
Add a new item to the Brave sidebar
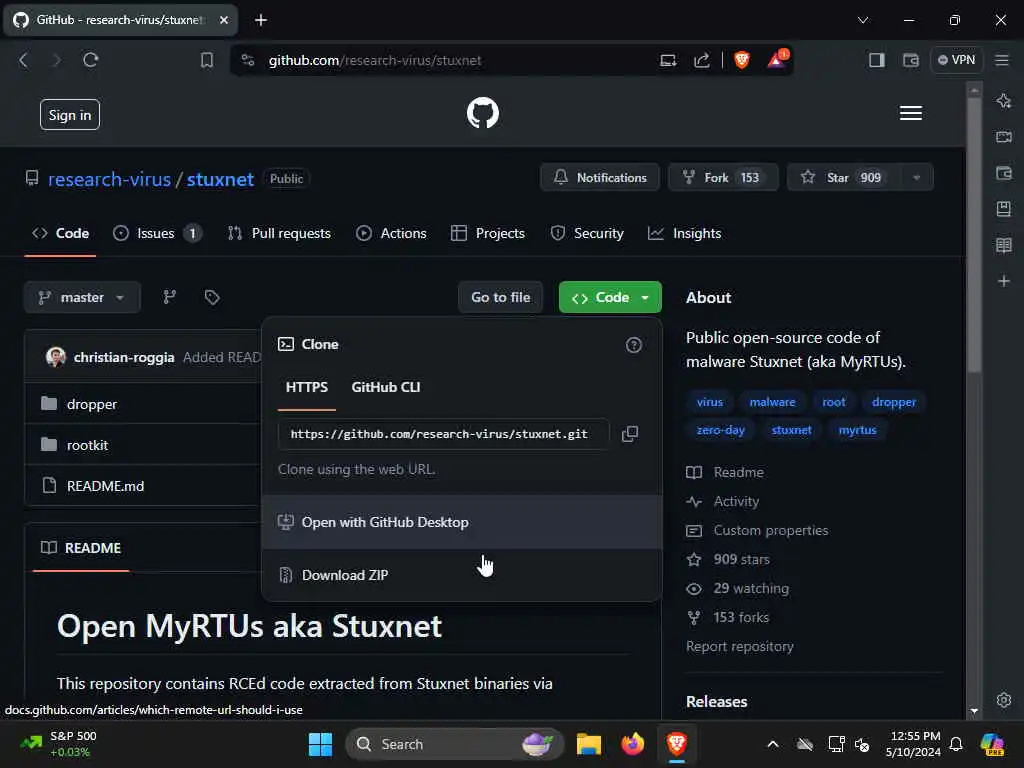coord(1004,281)
